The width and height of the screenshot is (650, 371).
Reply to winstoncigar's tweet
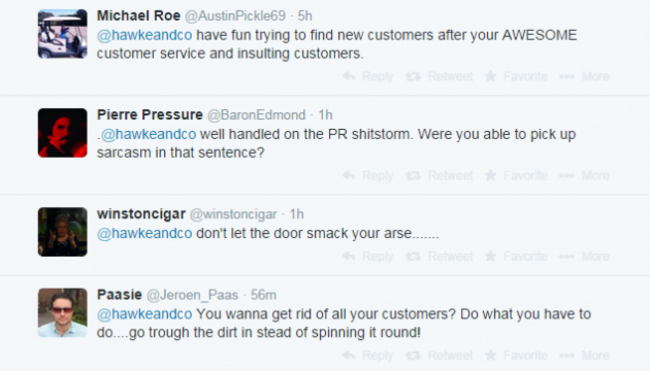point(368,256)
